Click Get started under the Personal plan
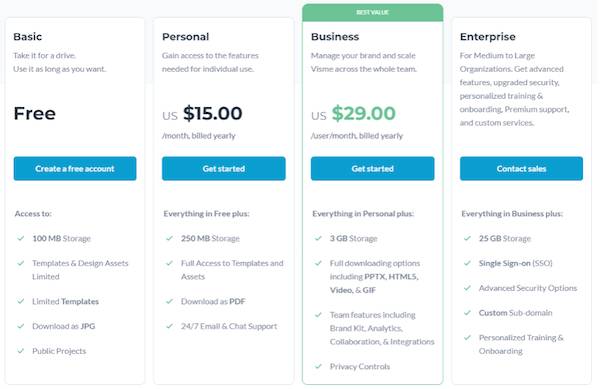Image resolution: width=600 pixels, height=389 pixels. point(223,168)
